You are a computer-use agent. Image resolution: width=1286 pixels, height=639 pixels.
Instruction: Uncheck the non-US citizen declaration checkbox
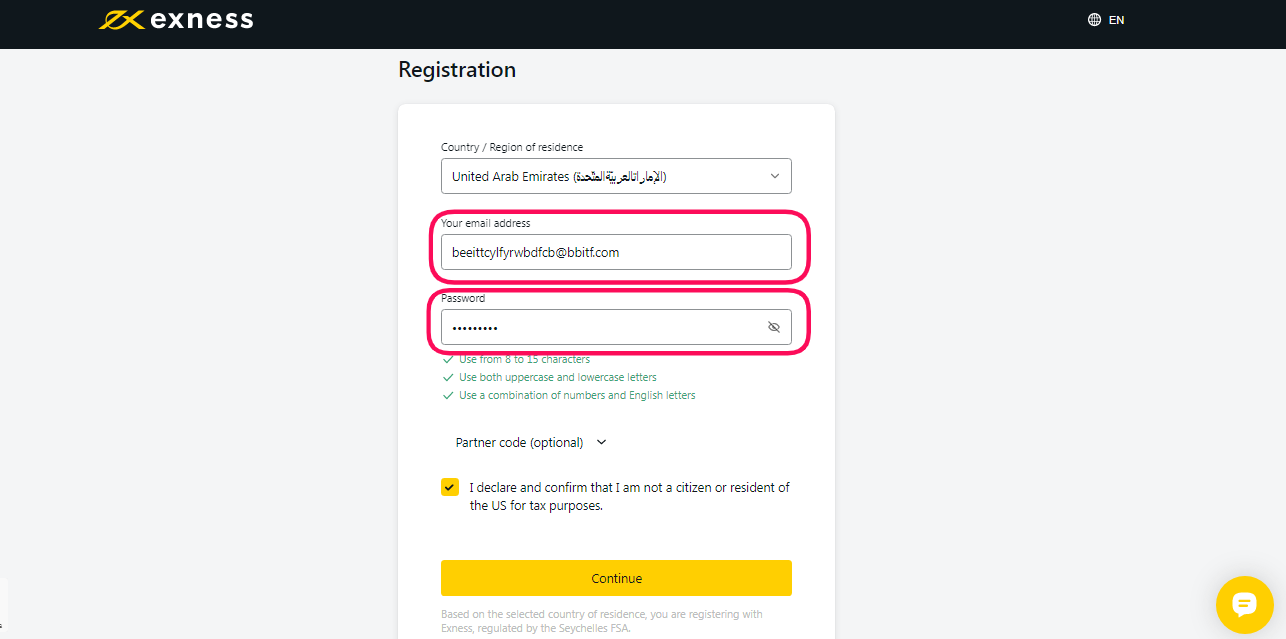450,487
